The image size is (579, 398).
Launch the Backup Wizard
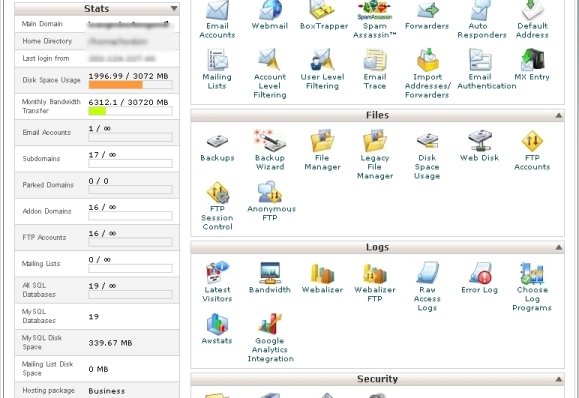[x=270, y=150]
